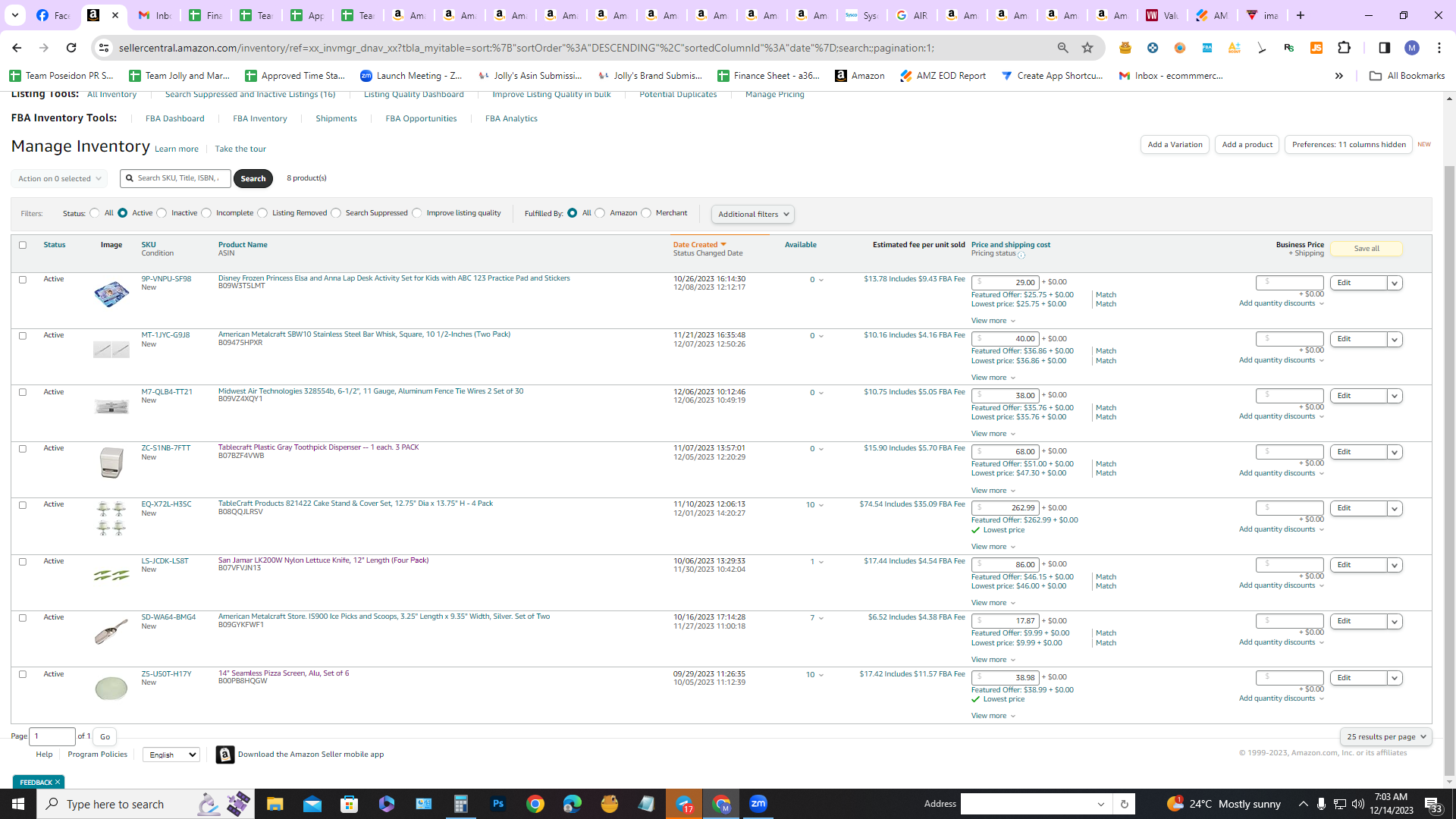Open the 25 results per page dropdown

coord(1386,736)
